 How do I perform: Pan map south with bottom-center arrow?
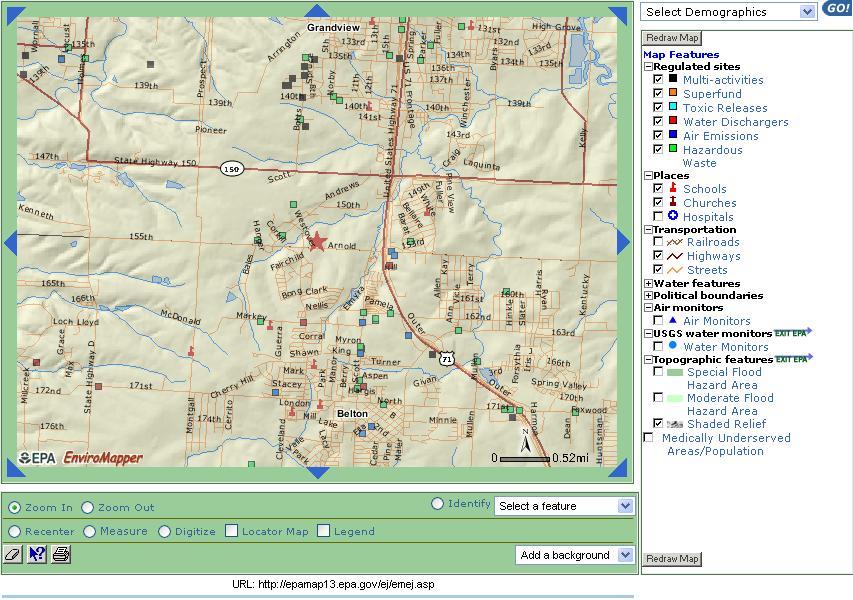[x=316, y=473]
